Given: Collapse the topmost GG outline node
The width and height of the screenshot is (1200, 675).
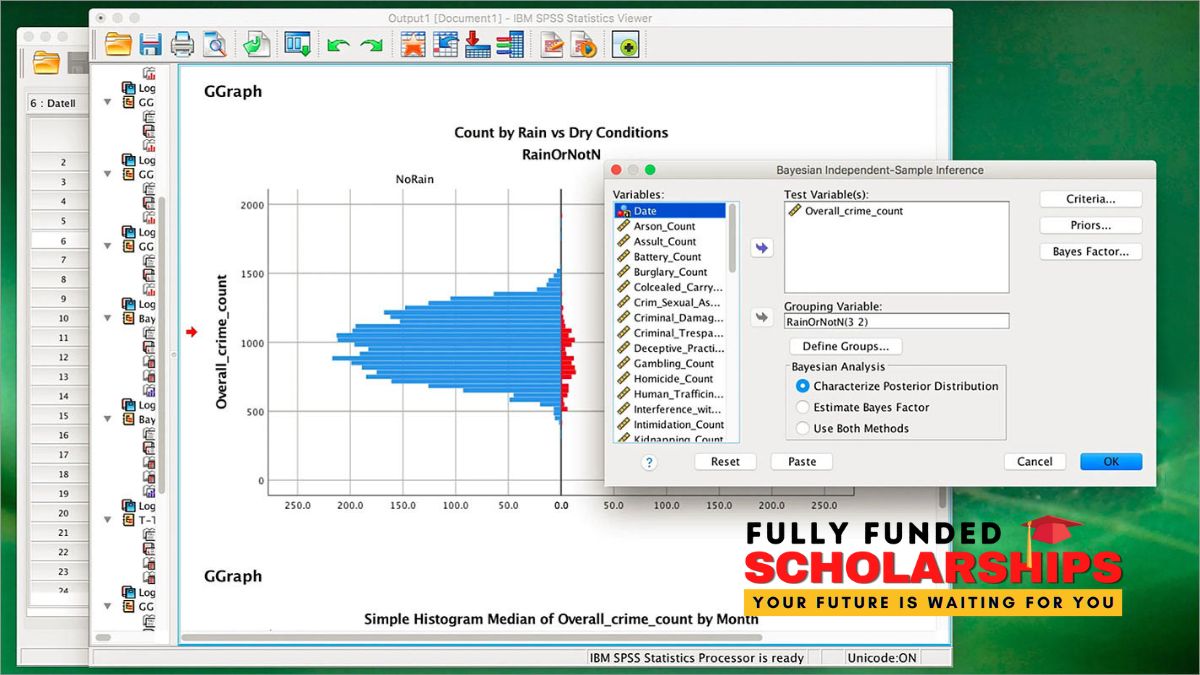Looking at the screenshot, I should [107, 102].
